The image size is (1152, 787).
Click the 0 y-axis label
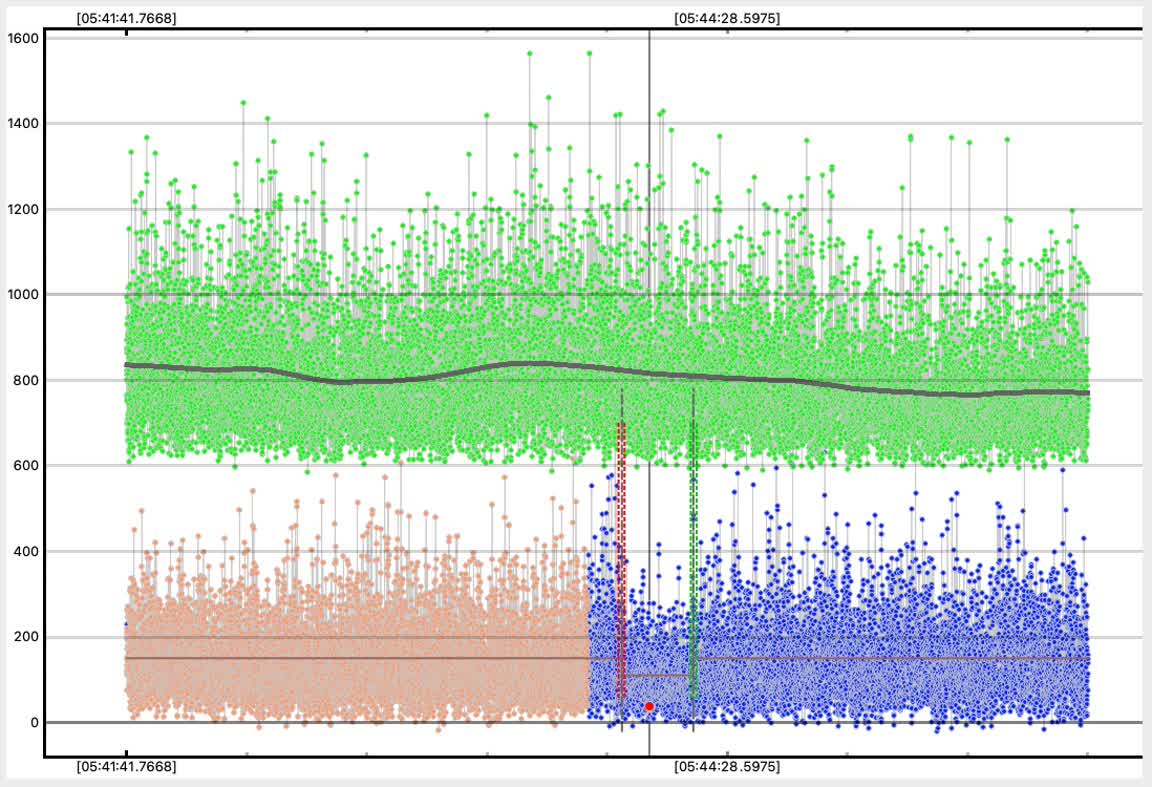tap(34, 722)
